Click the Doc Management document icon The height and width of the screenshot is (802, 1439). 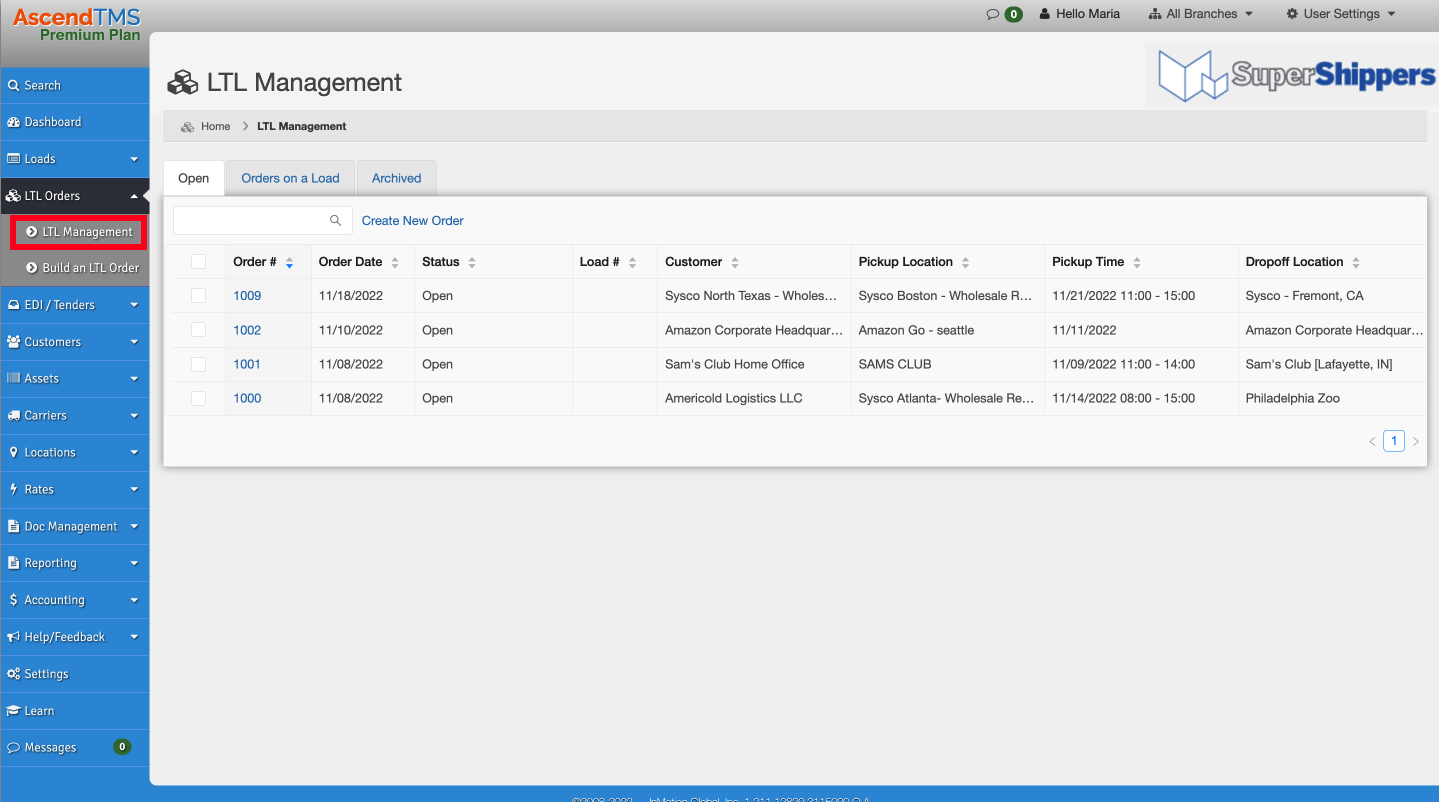click(14, 527)
